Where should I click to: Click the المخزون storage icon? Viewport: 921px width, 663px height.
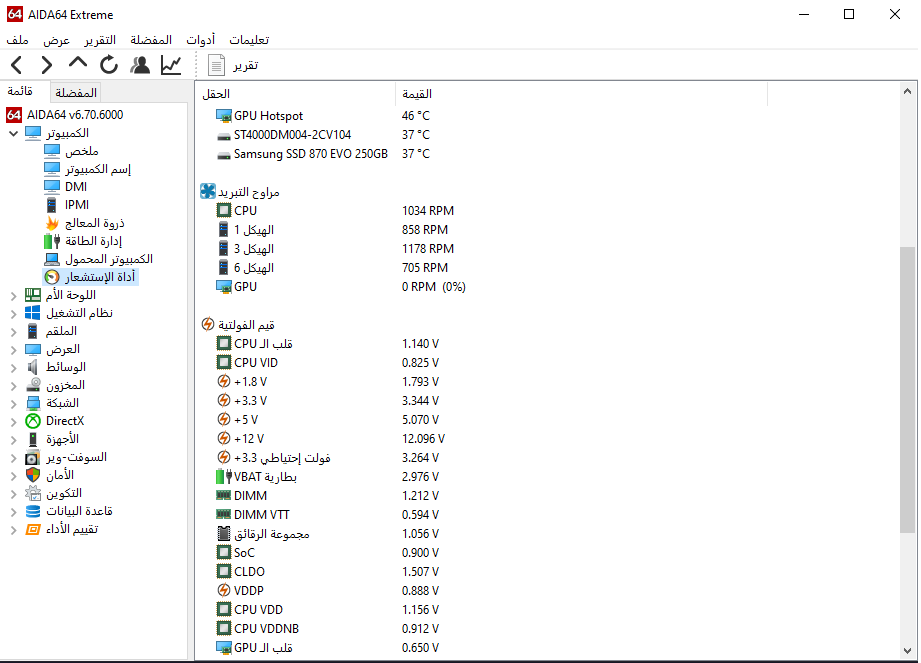point(33,385)
